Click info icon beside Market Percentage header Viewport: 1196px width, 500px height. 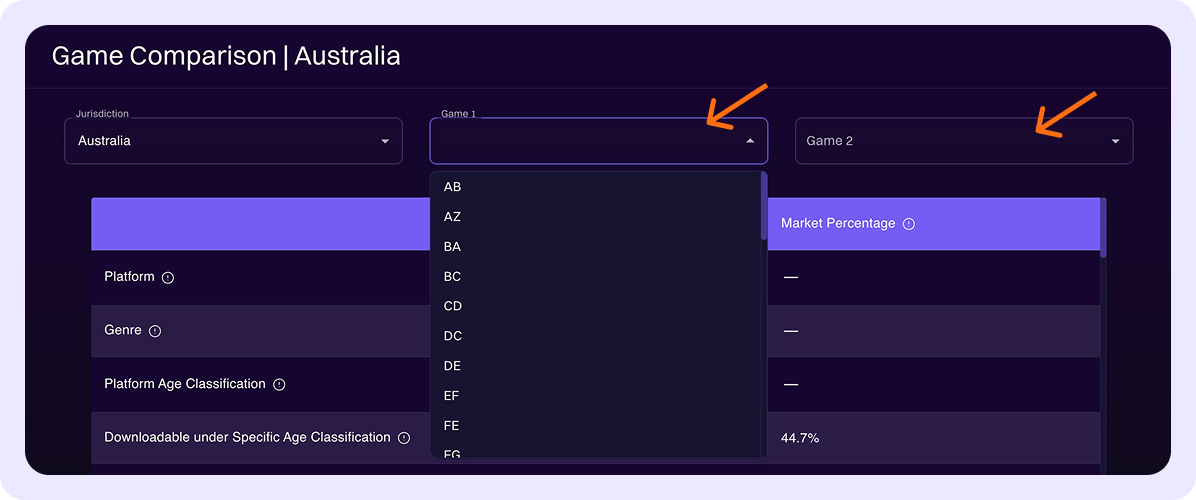tap(909, 224)
